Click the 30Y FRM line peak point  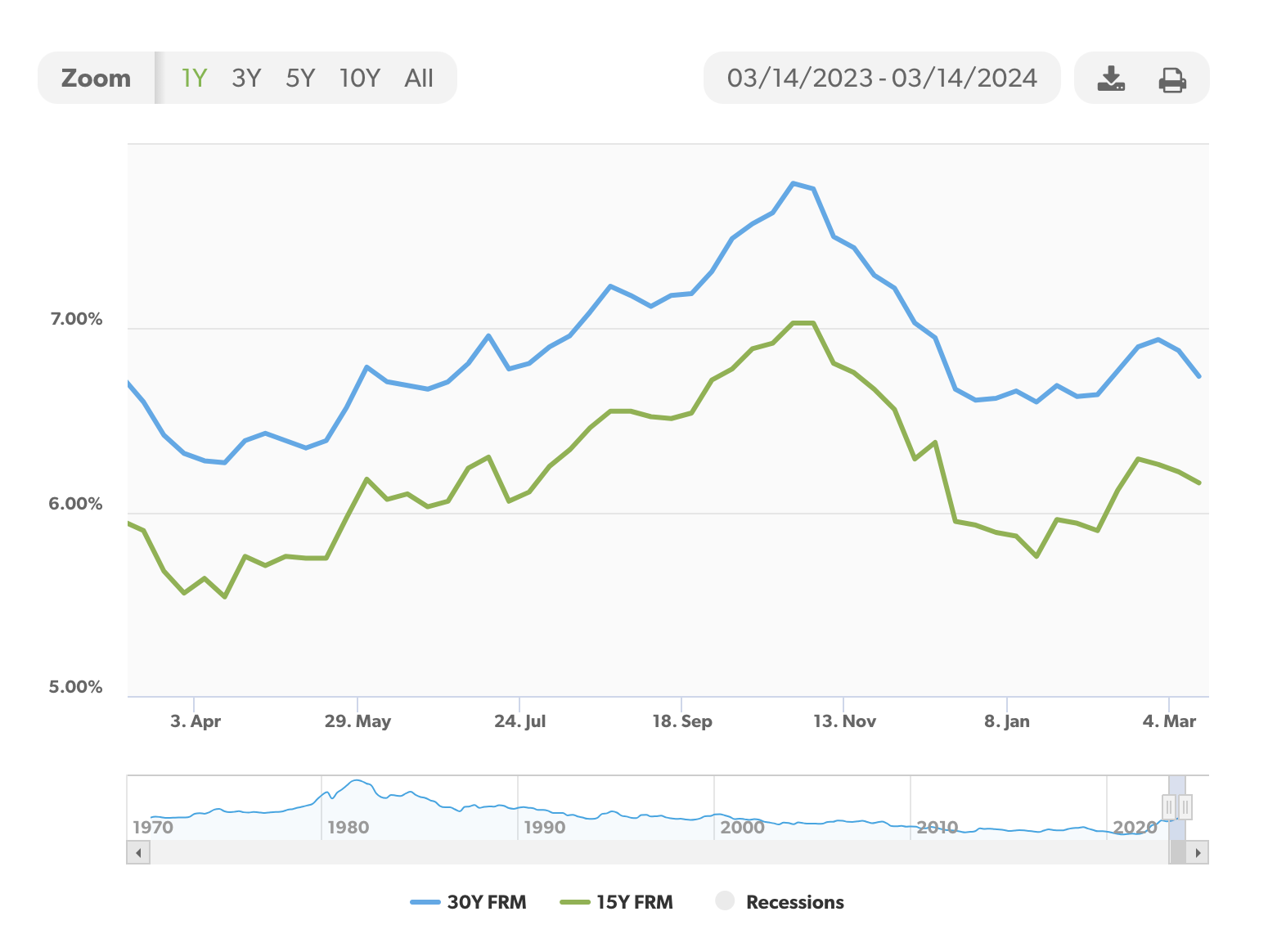point(793,183)
